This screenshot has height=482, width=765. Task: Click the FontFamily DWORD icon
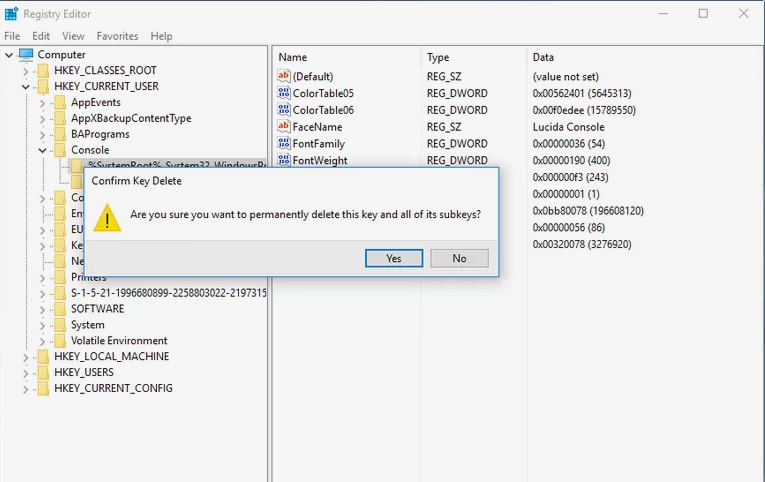pos(283,143)
